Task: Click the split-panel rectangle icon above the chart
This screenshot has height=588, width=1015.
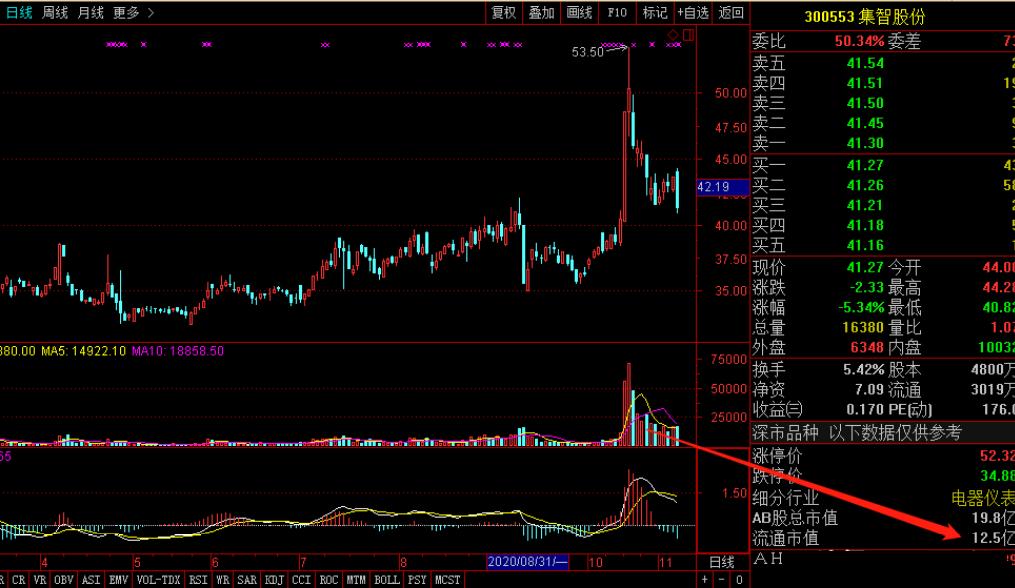Action: (x=688, y=34)
